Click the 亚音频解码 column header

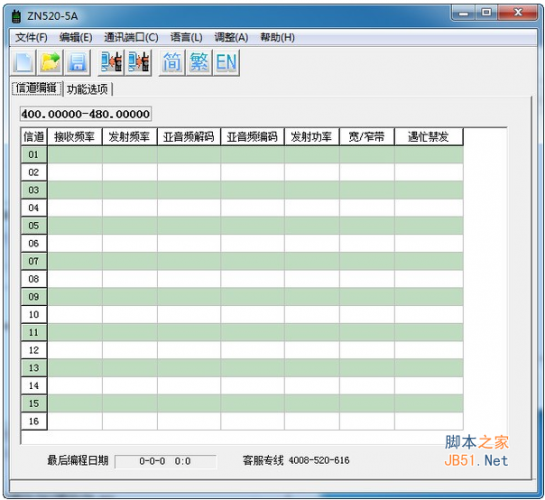coord(189,137)
